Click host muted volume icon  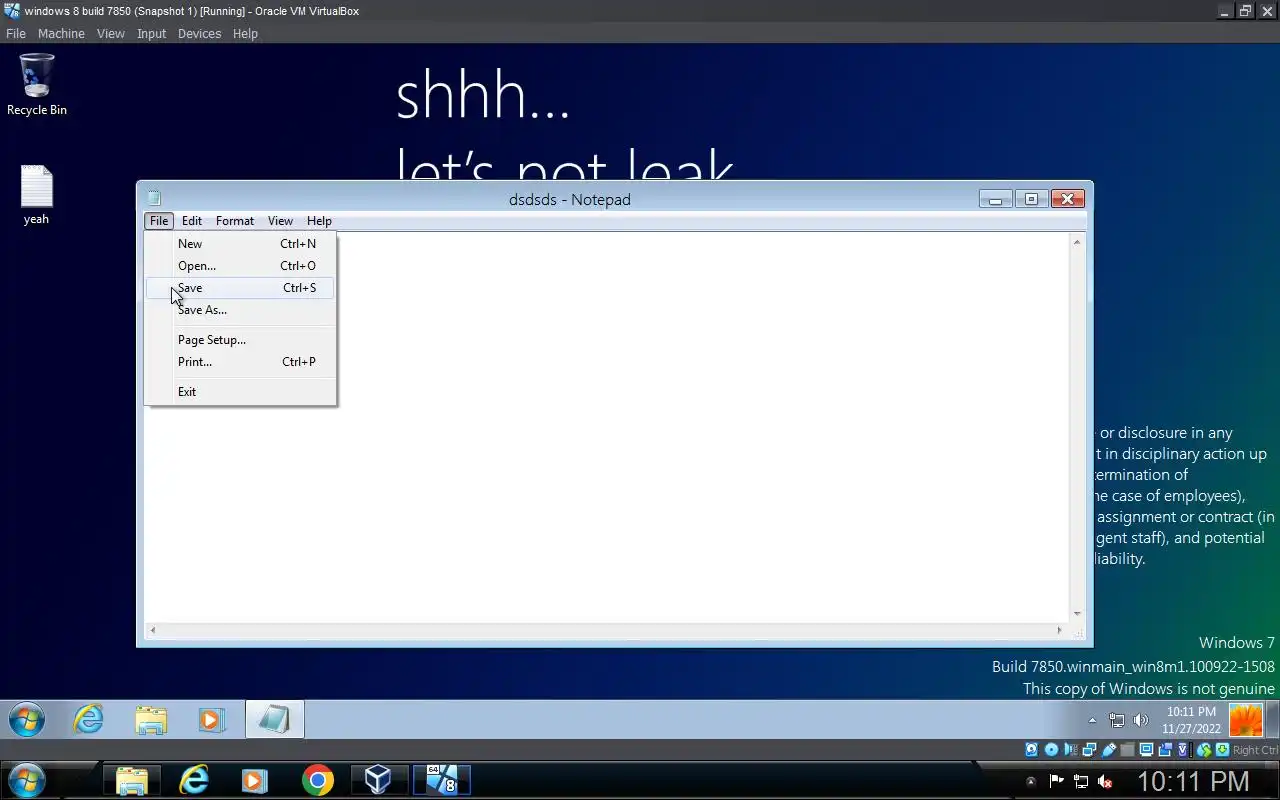[1105, 781]
